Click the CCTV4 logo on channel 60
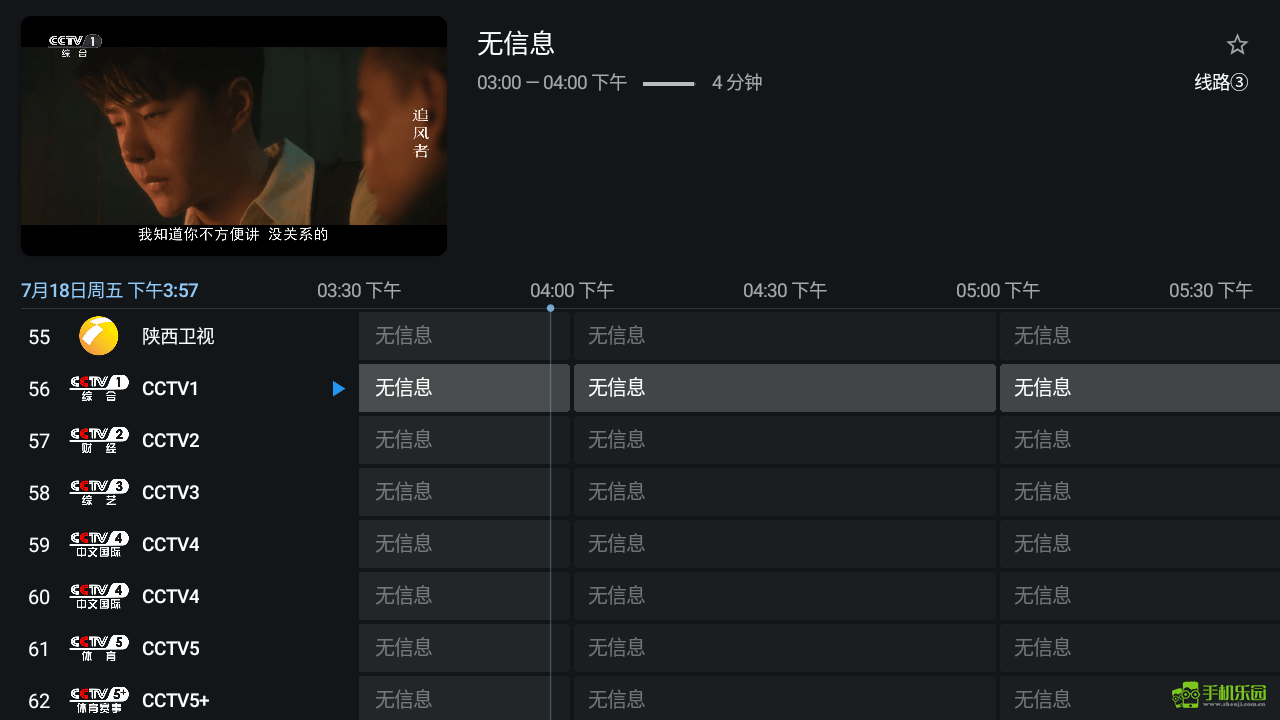The width and height of the screenshot is (1280, 720). pyautogui.click(x=99, y=596)
